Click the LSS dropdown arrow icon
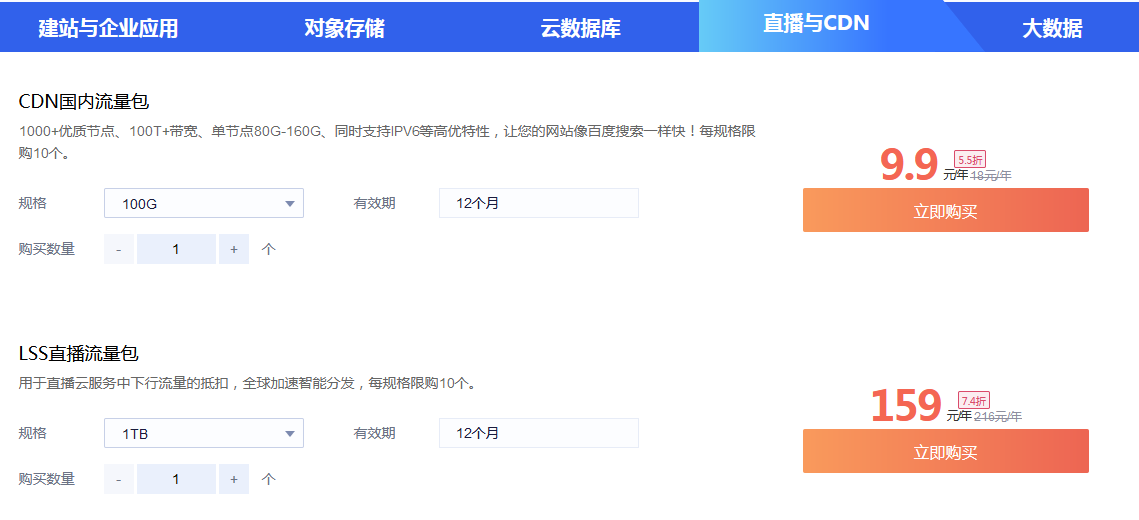The width and height of the screenshot is (1139, 520). coord(290,434)
